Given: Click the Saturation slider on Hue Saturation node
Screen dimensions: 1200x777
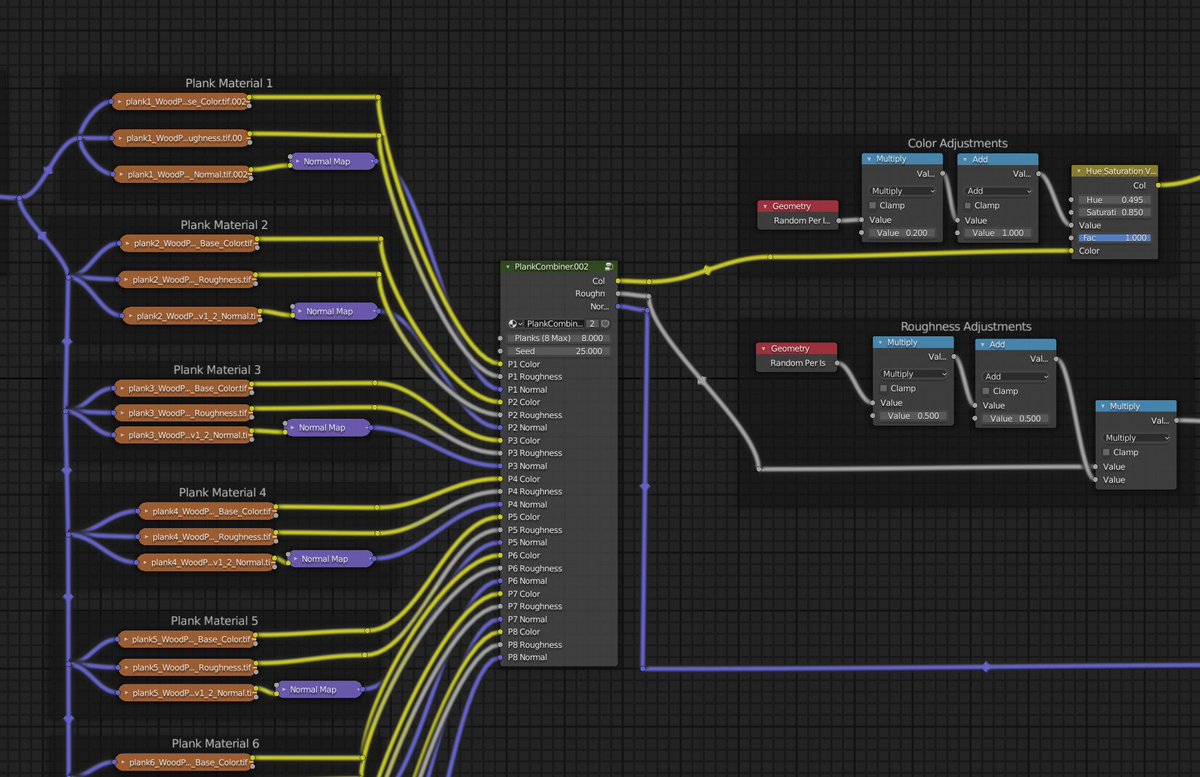Looking at the screenshot, I should point(1114,212).
